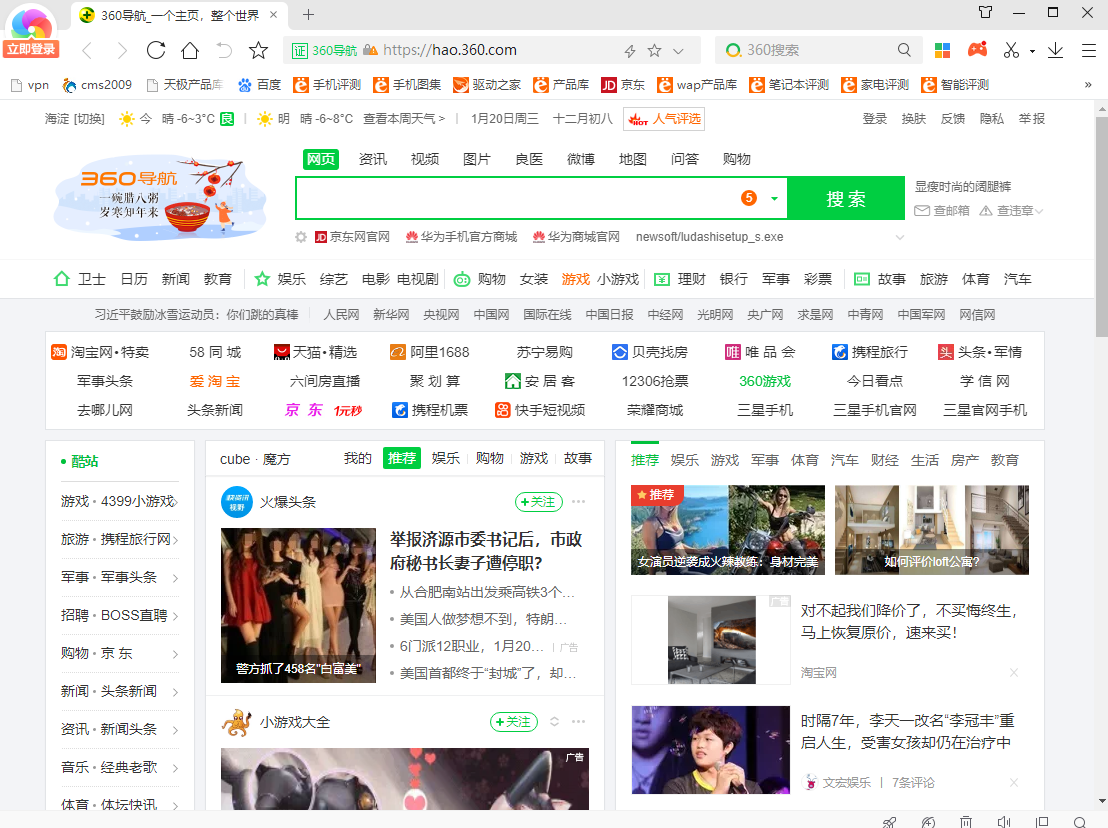Click 换肤 at page top
Image resolution: width=1108 pixels, height=828 pixels.
coord(914,119)
